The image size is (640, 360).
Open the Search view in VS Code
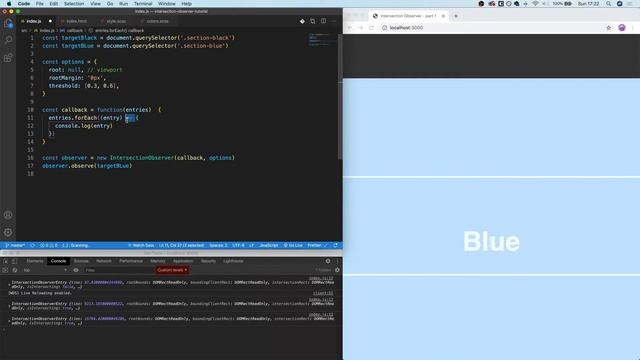coord(8,40)
